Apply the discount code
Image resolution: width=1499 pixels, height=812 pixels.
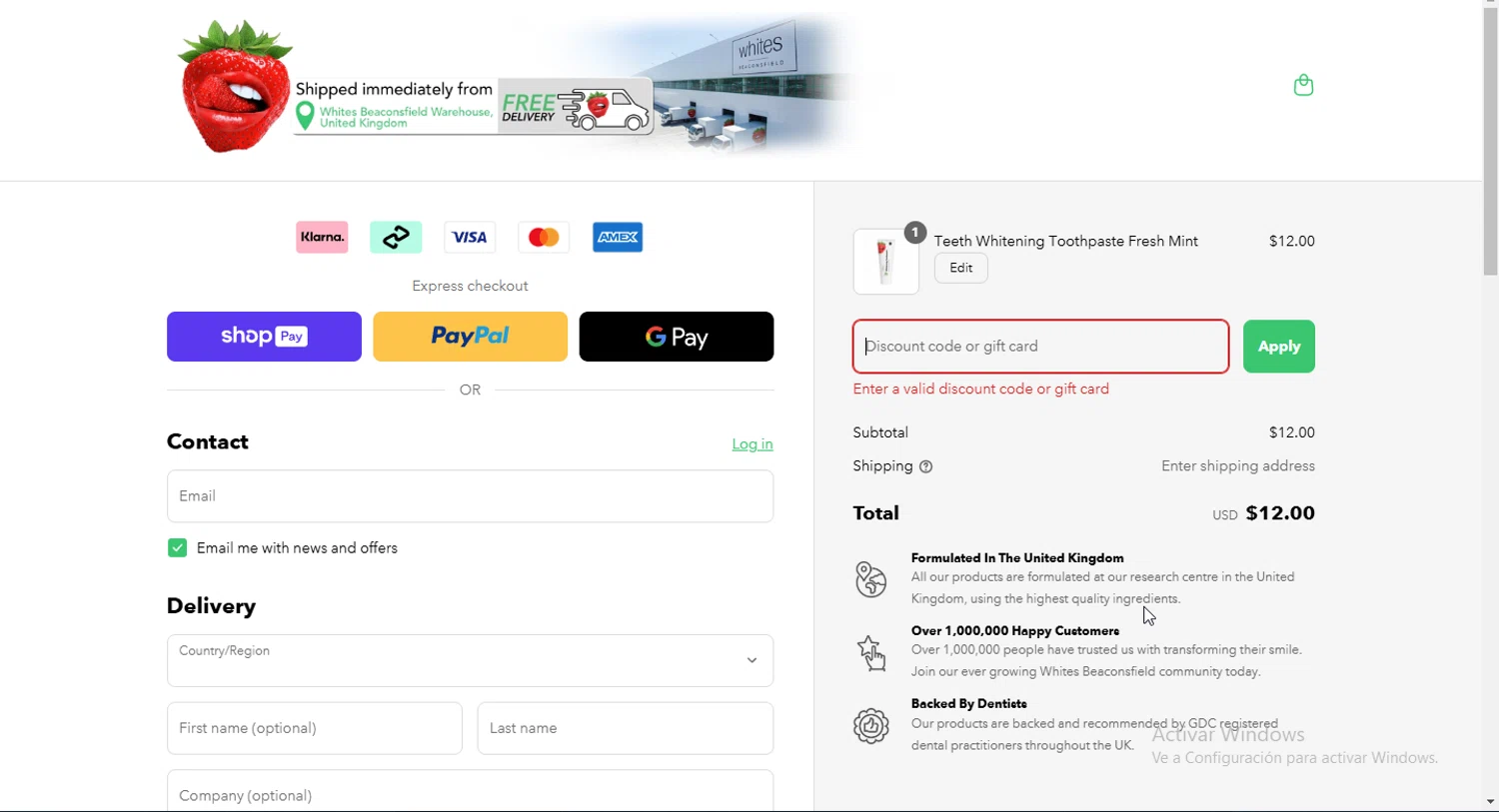tap(1278, 347)
